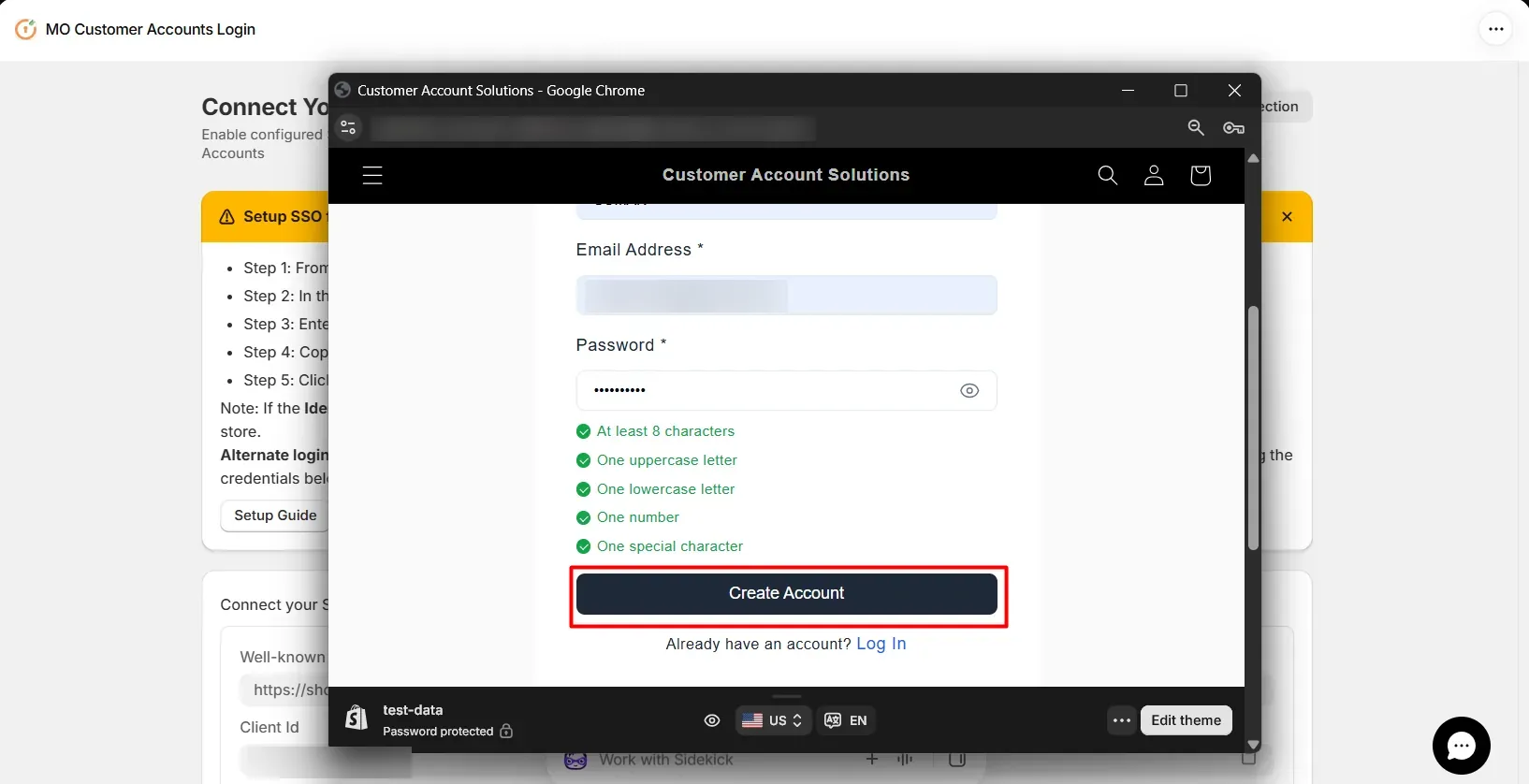Open Chrome's saved password key icon
The width and height of the screenshot is (1529, 784).
[1233, 127]
